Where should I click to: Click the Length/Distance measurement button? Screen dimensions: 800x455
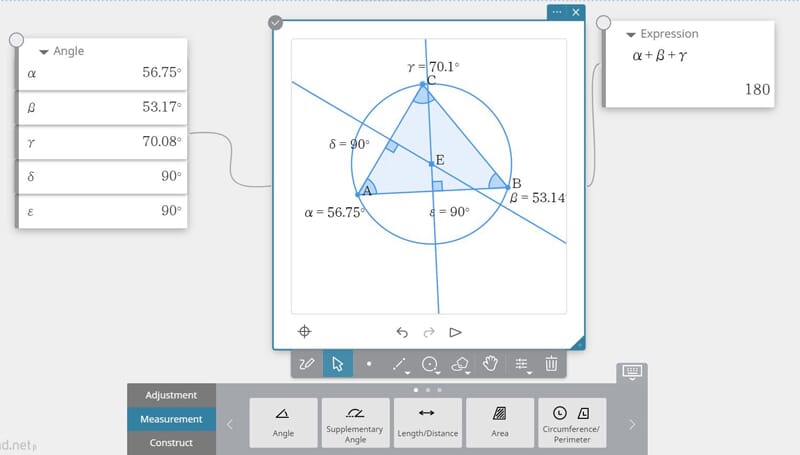(427, 422)
